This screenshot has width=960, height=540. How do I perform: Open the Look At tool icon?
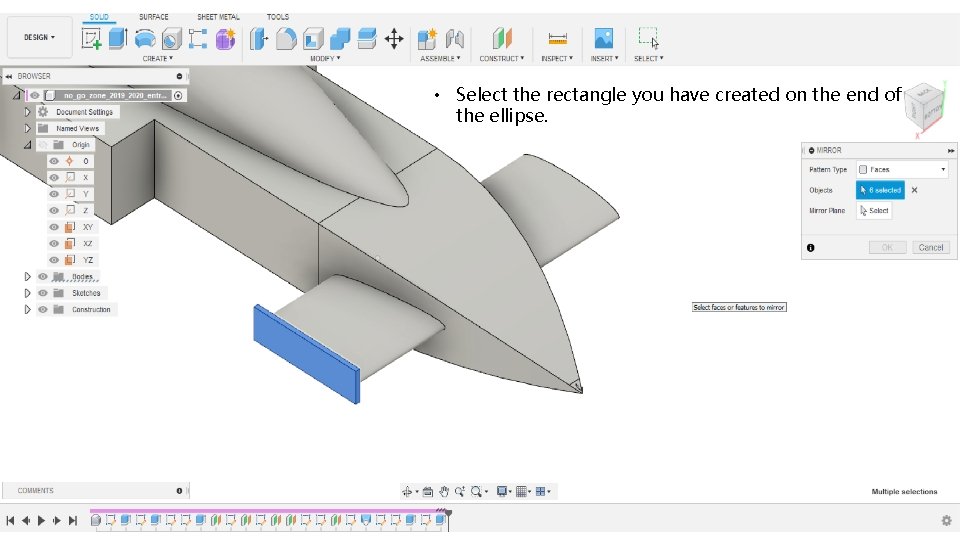point(428,491)
